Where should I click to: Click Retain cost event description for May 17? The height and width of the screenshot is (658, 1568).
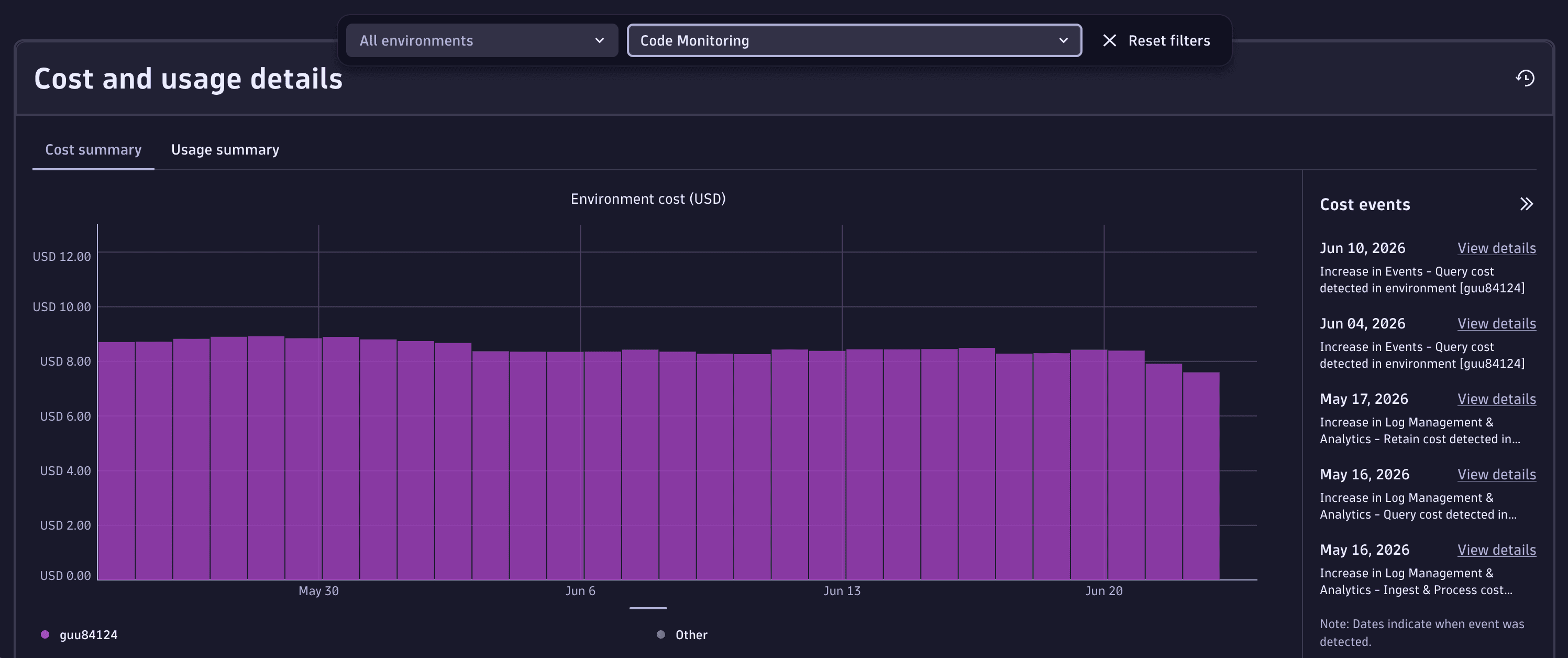[1419, 430]
